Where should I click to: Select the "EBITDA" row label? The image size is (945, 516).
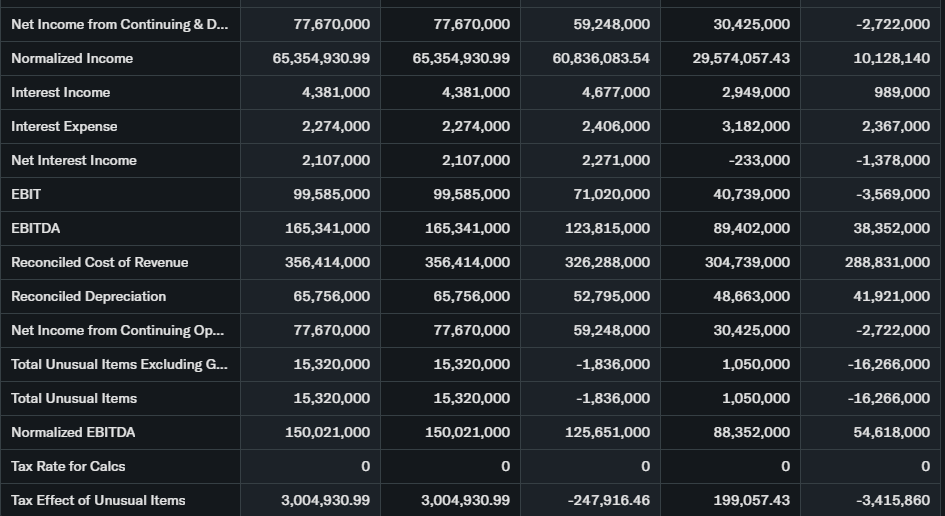(x=36, y=228)
